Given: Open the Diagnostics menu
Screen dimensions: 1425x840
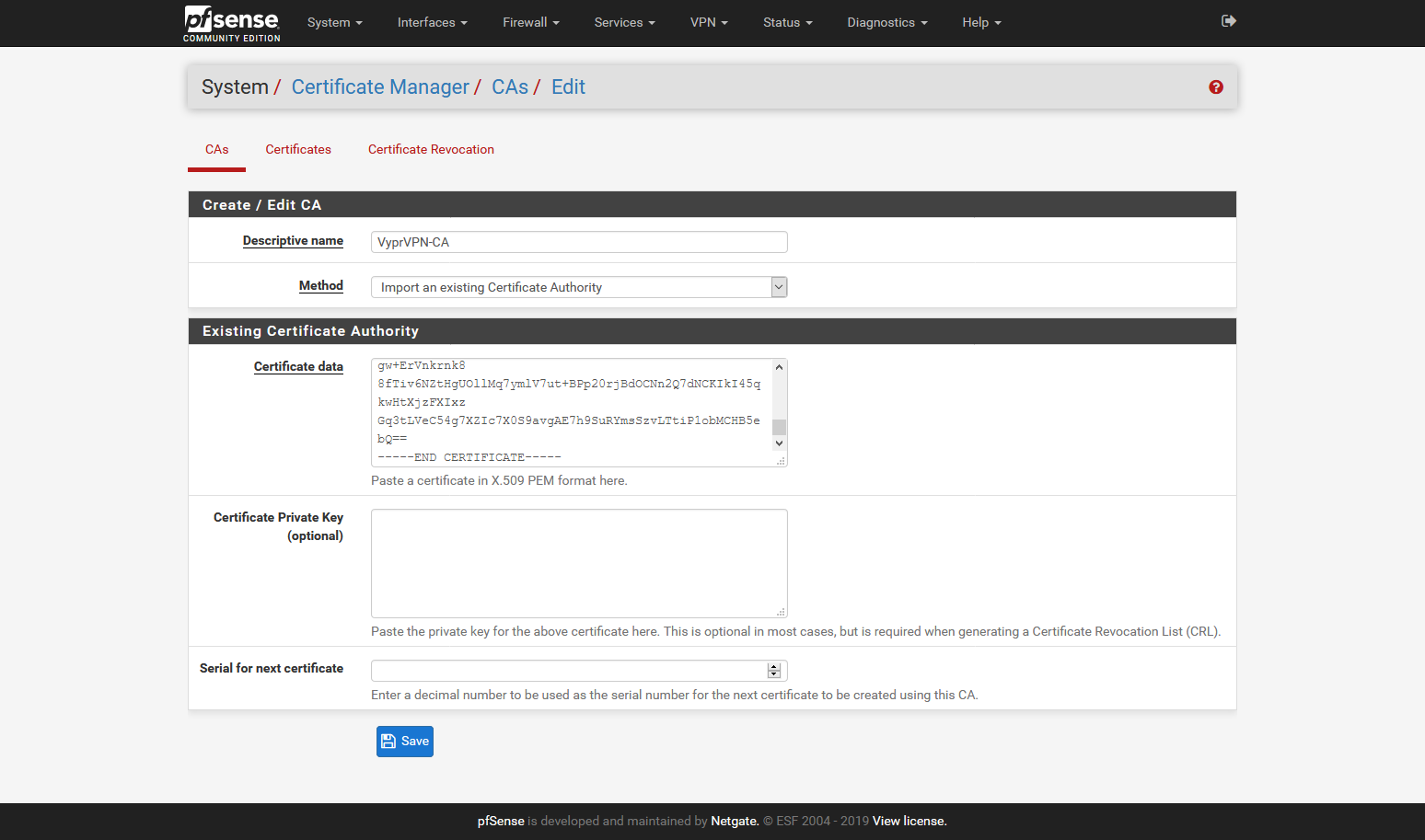Looking at the screenshot, I should 887,22.
